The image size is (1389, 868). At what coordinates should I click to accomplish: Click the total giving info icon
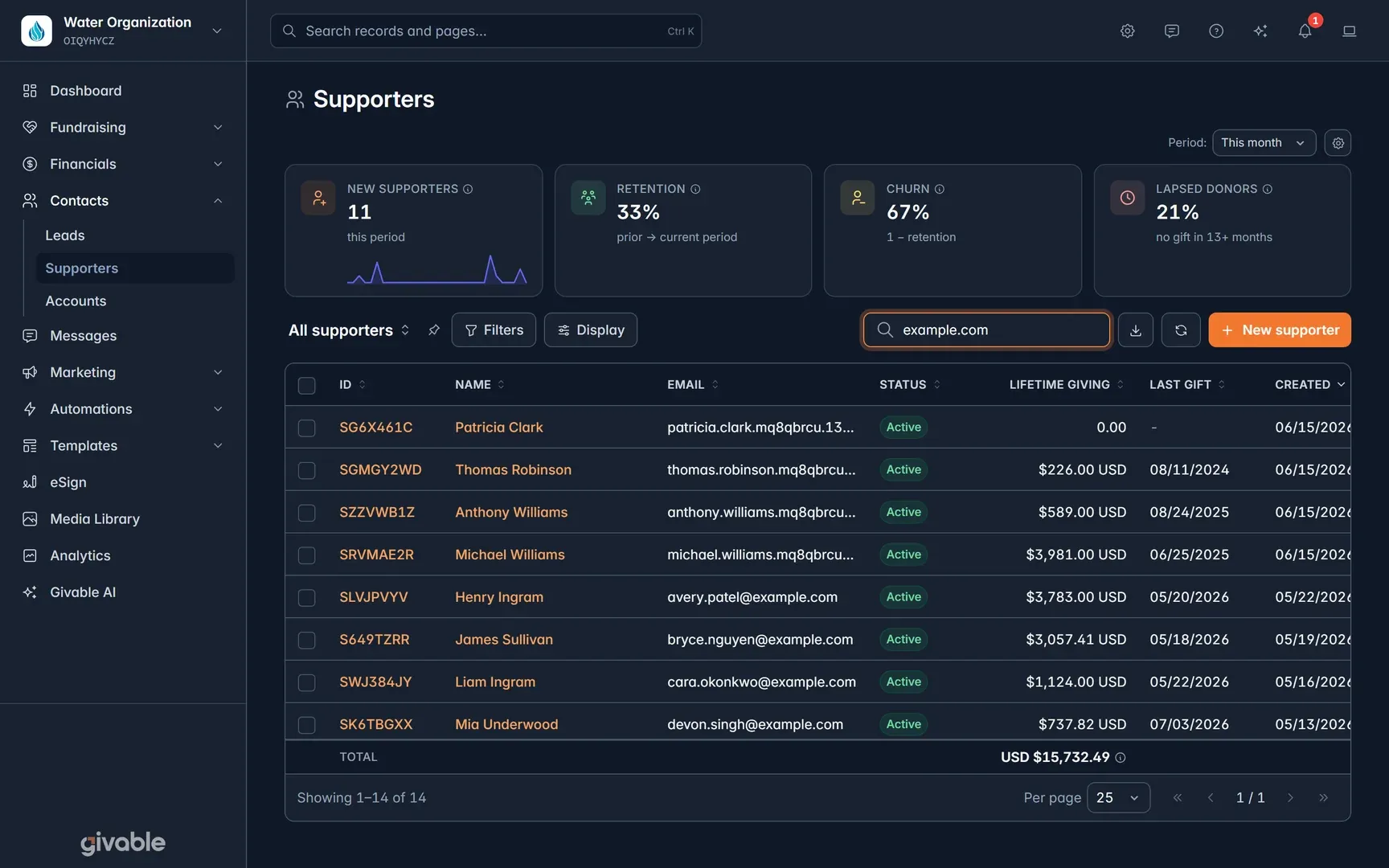click(x=1121, y=757)
